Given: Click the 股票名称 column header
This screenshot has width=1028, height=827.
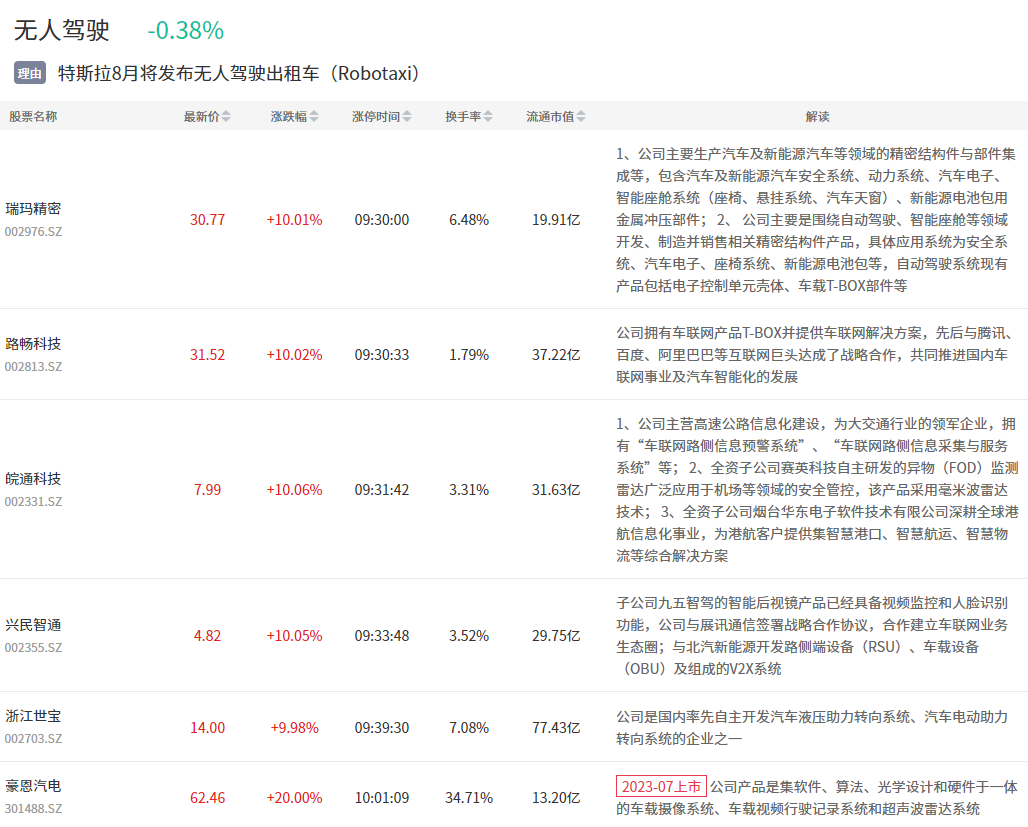Looking at the screenshot, I should tap(33, 117).
